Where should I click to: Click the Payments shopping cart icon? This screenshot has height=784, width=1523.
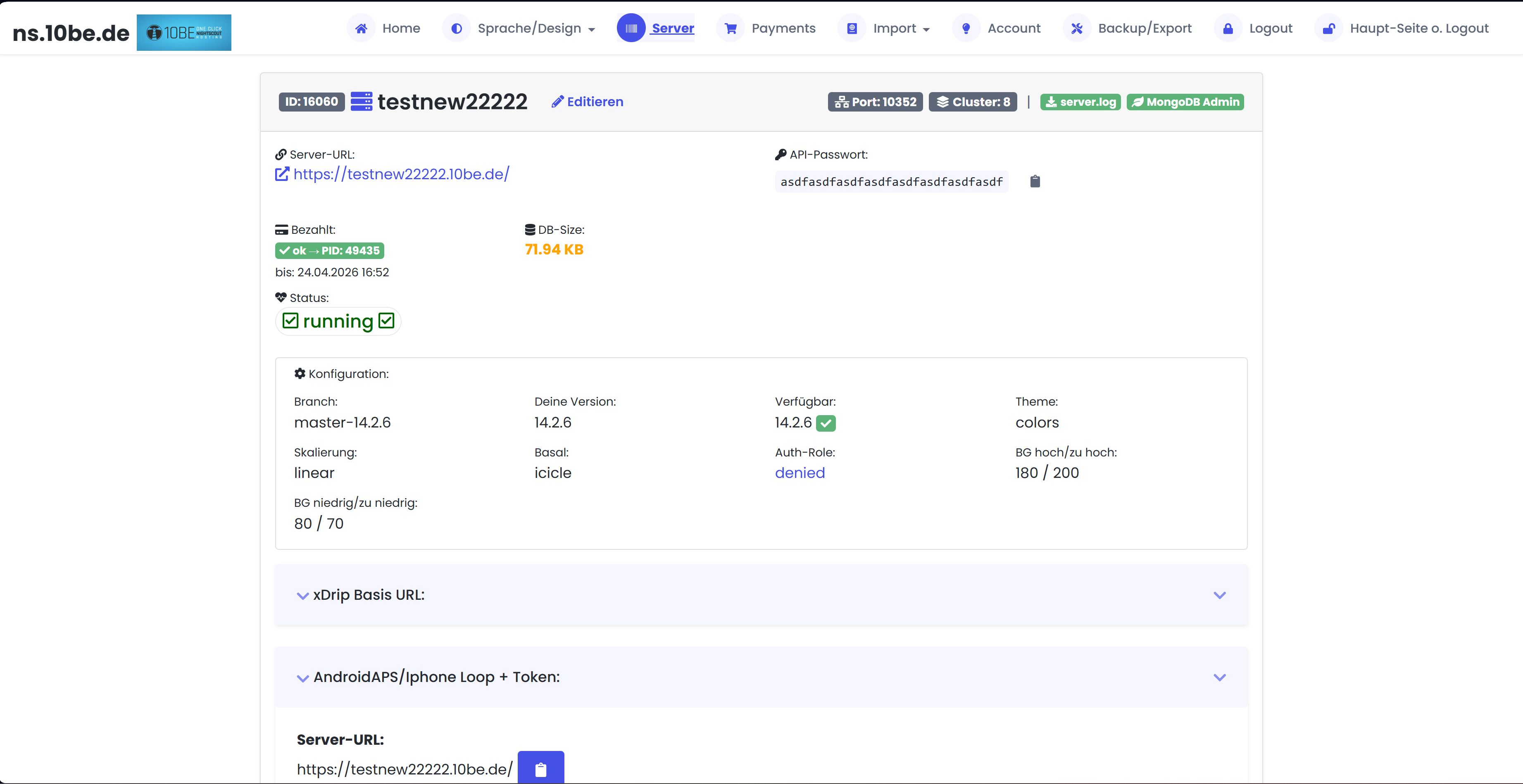tap(731, 28)
